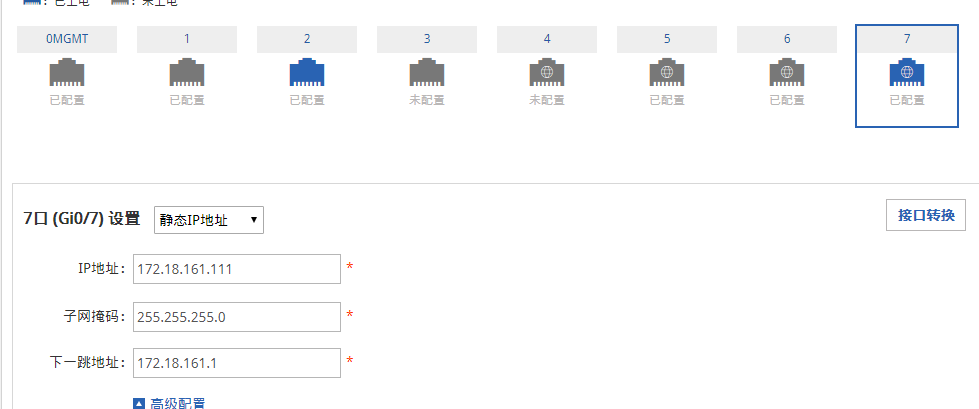
Task: Open the 静态IP地址 type dropdown
Action: click(208, 220)
